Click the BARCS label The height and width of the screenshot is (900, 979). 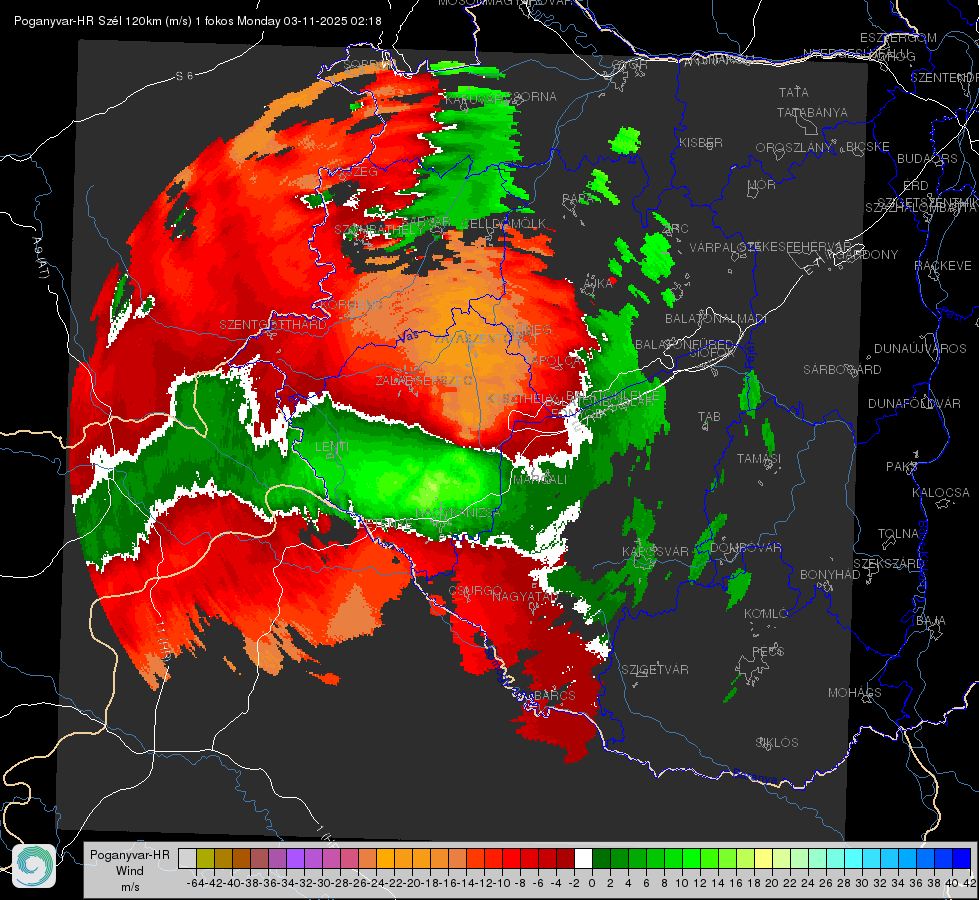click(555, 695)
